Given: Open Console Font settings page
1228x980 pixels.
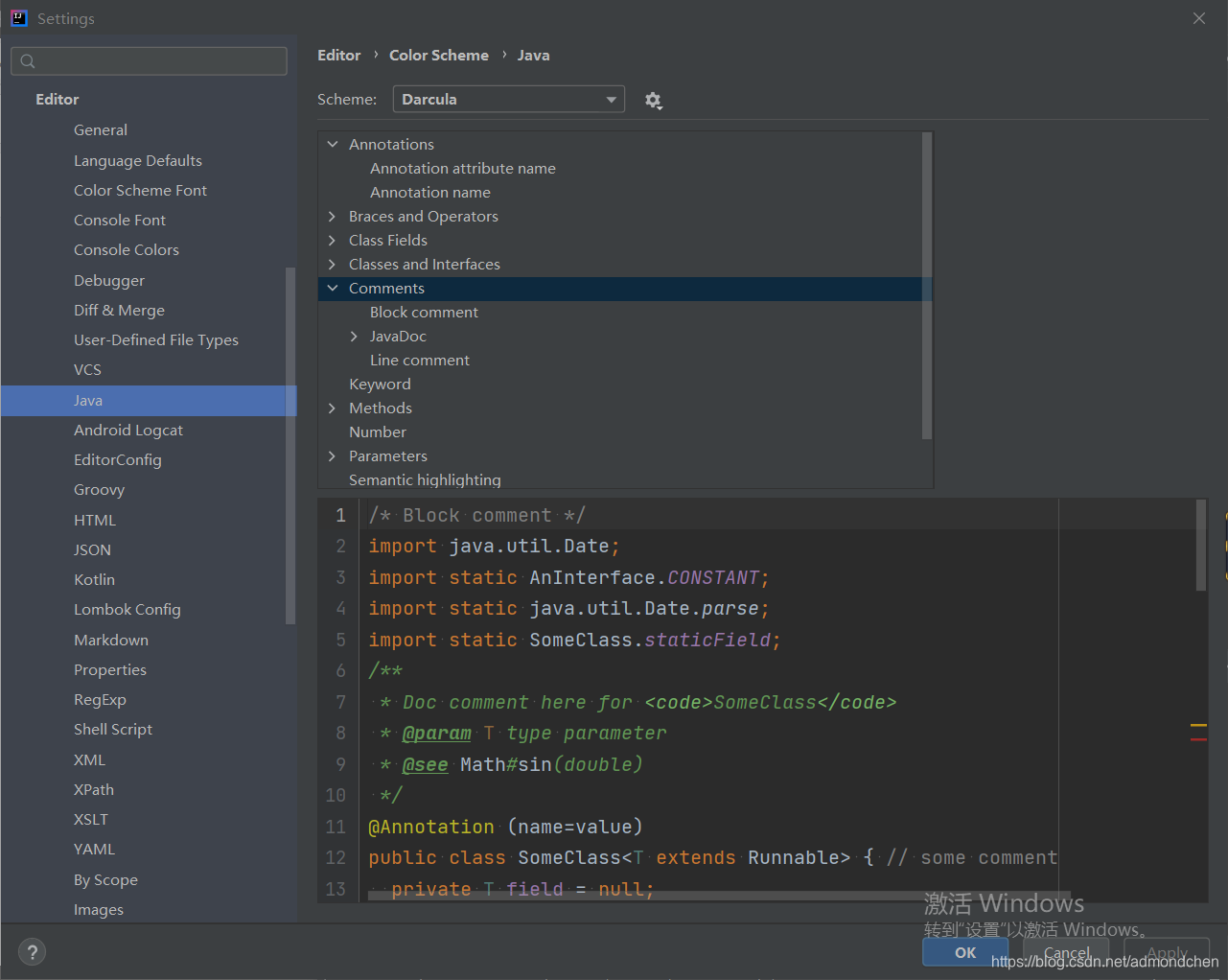Looking at the screenshot, I should point(120,220).
